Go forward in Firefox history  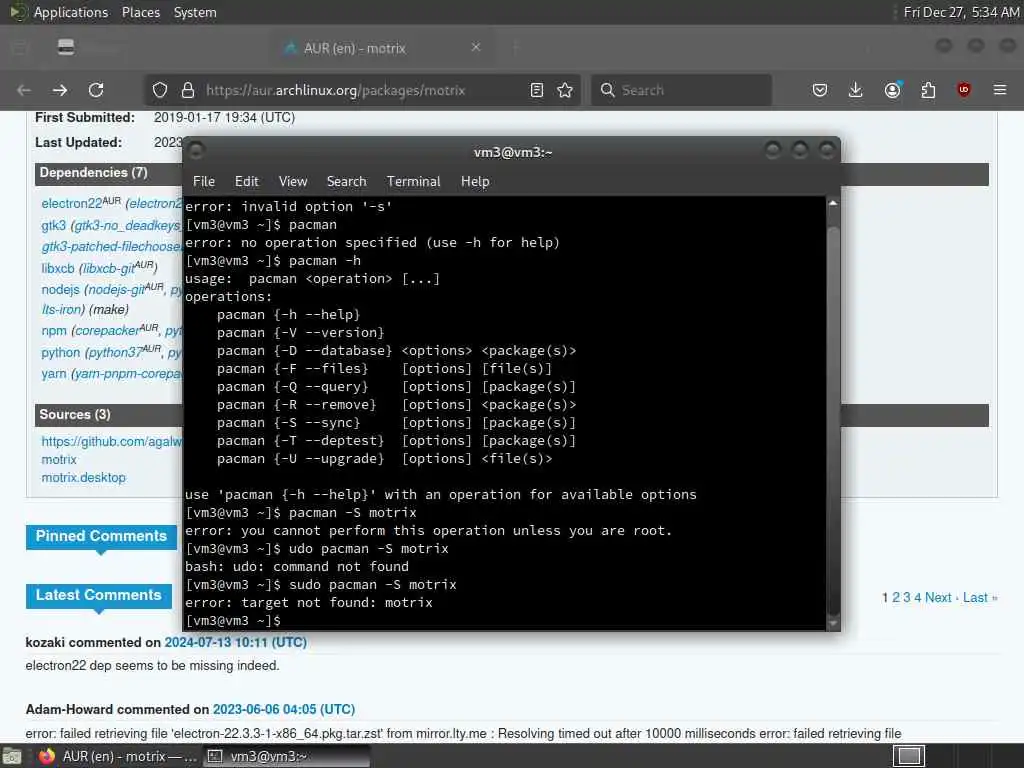click(x=60, y=90)
